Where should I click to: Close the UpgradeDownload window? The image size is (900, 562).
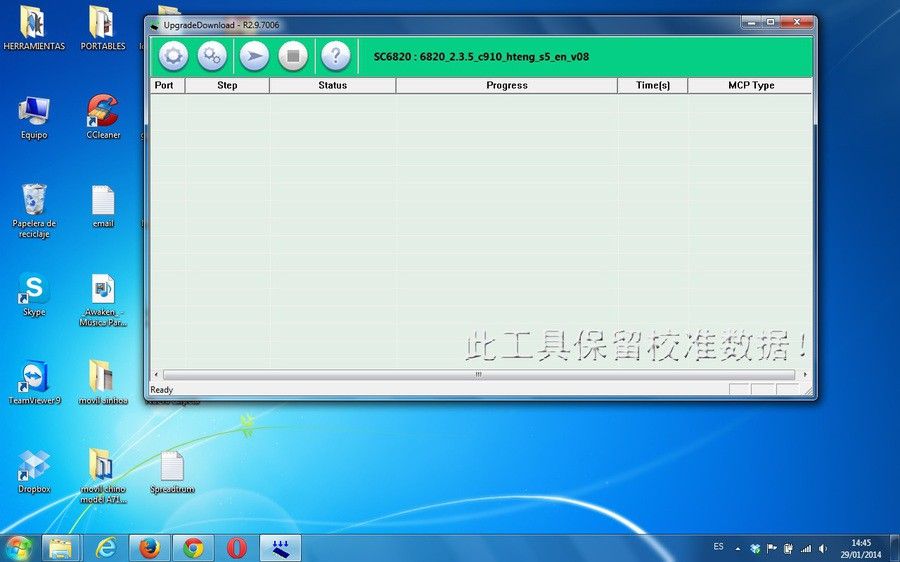tap(797, 22)
